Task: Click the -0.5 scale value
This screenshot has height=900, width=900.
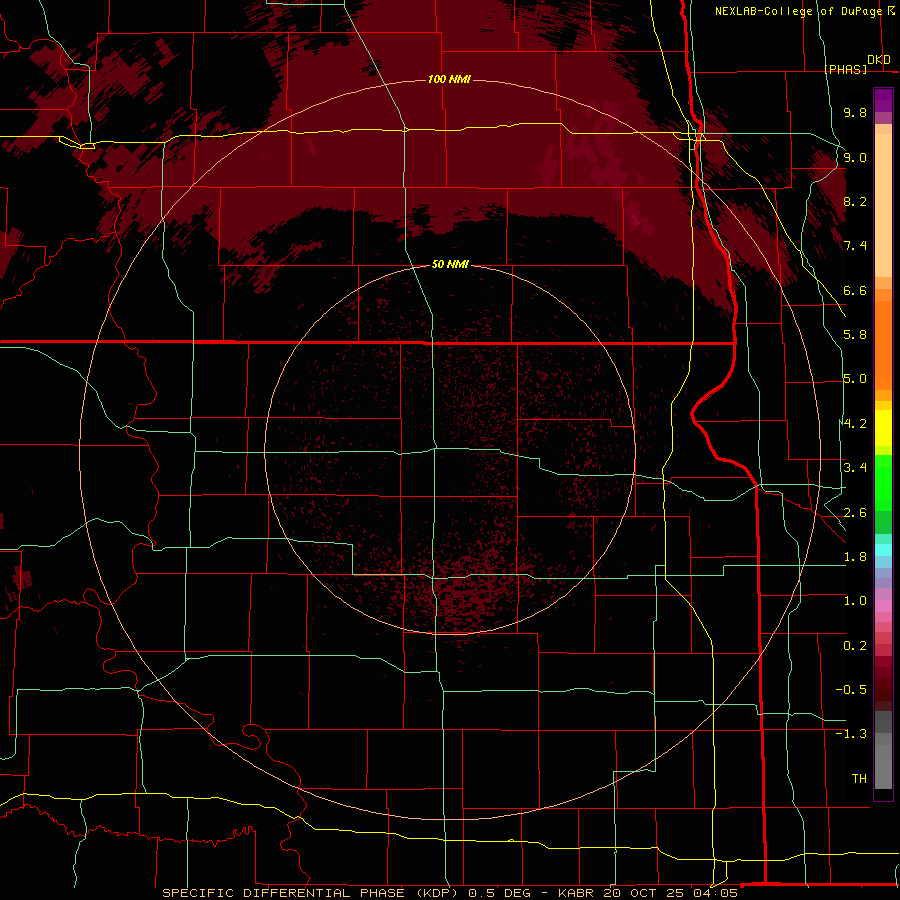Action: (851, 690)
